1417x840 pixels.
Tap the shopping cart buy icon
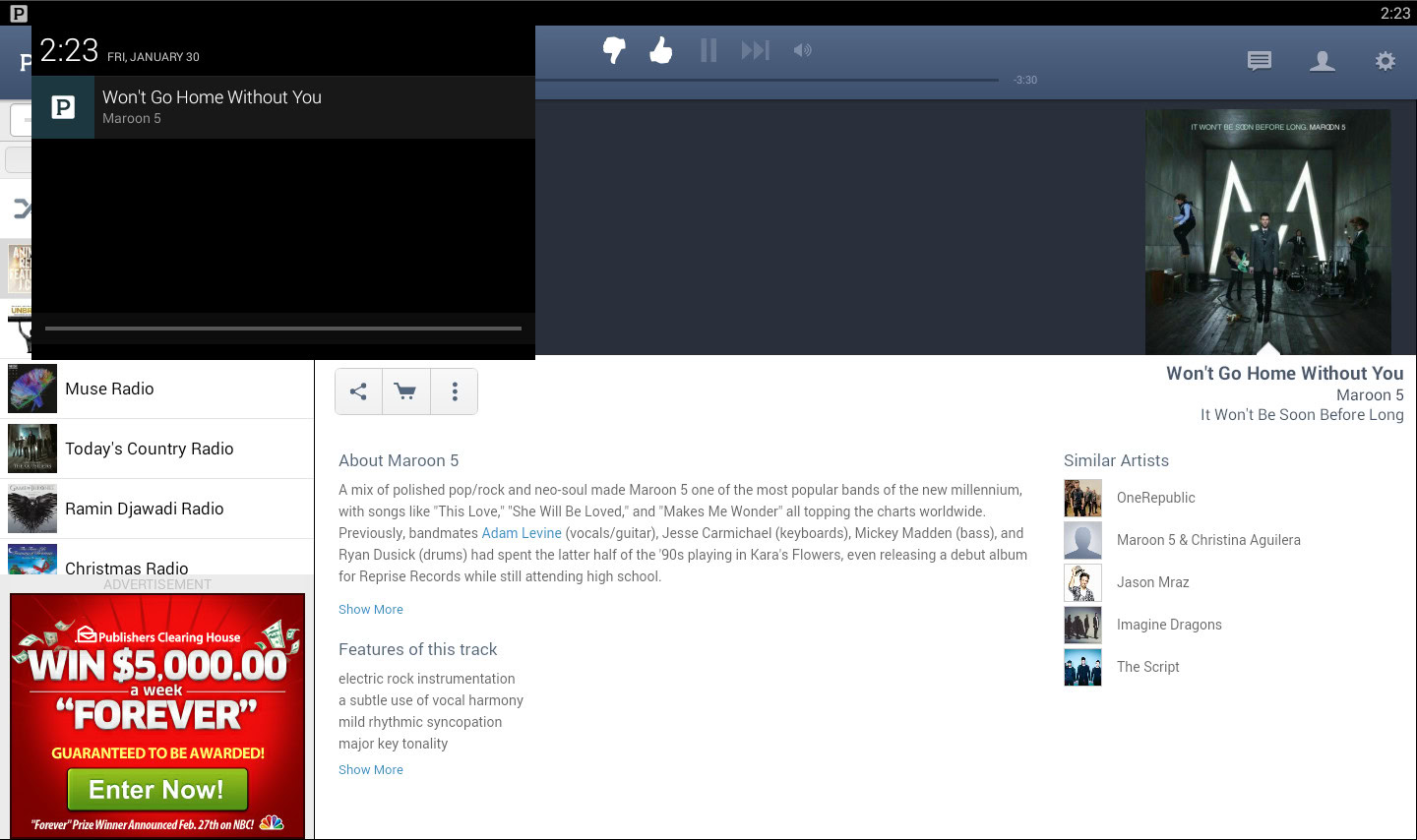(405, 391)
